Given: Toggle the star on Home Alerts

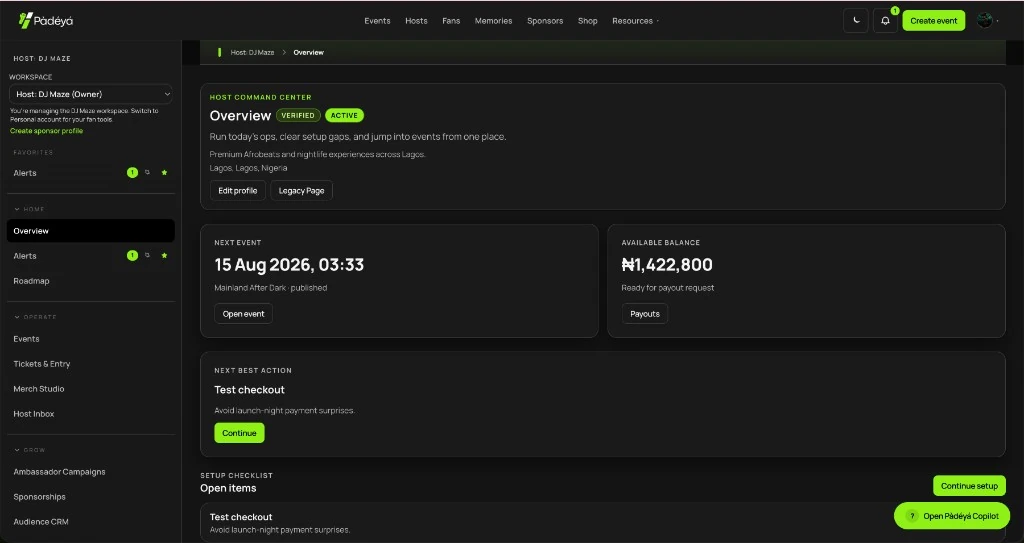Looking at the screenshot, I should pos(165,255).
